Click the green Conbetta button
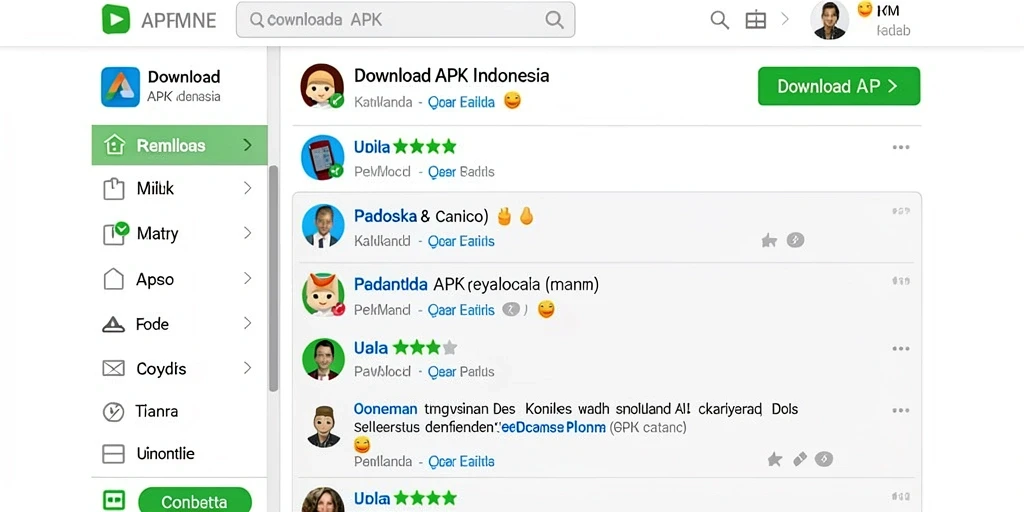1024x512 pixels. [x=195, y=502]
